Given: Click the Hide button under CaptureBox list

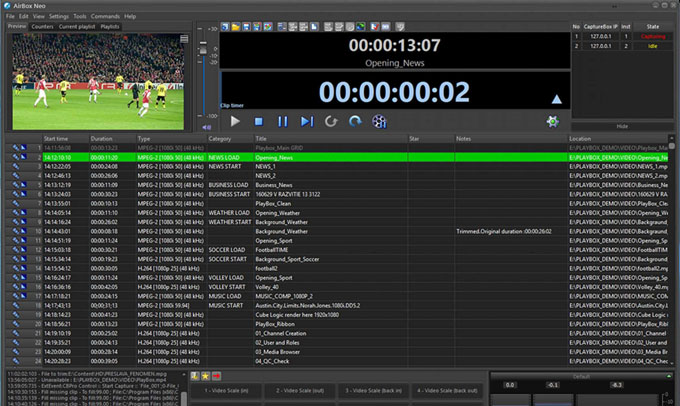Looking at the screenshot, I should (x=622, y=126).
